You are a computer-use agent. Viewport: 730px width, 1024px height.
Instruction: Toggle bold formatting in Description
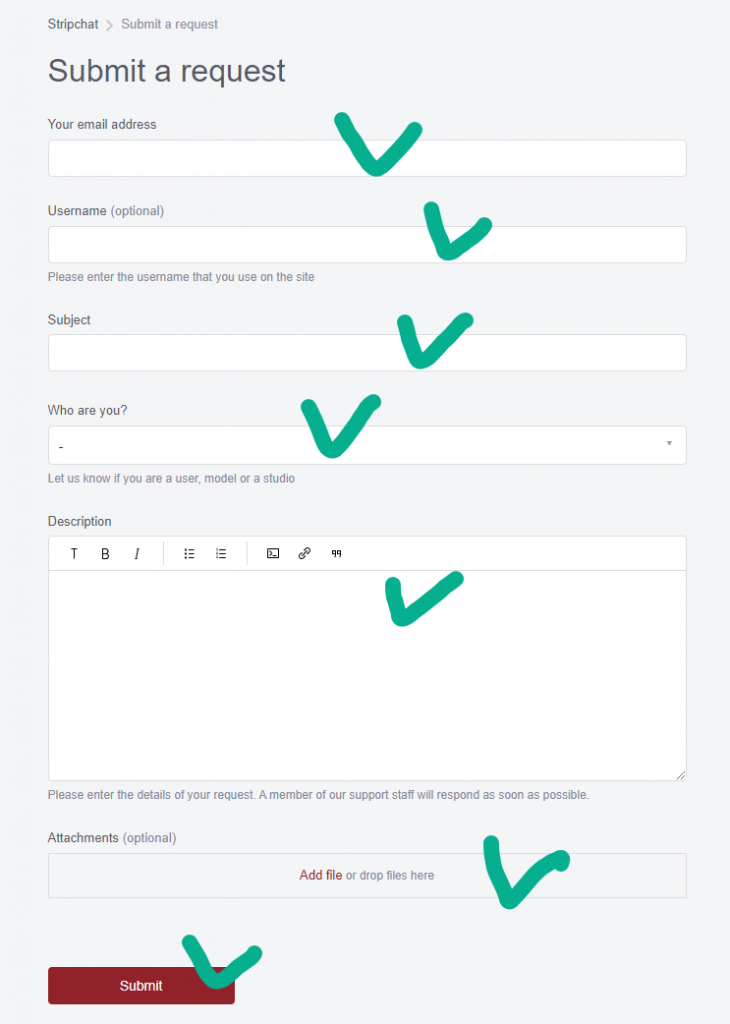pyautogui.click(x=105, y=554)
